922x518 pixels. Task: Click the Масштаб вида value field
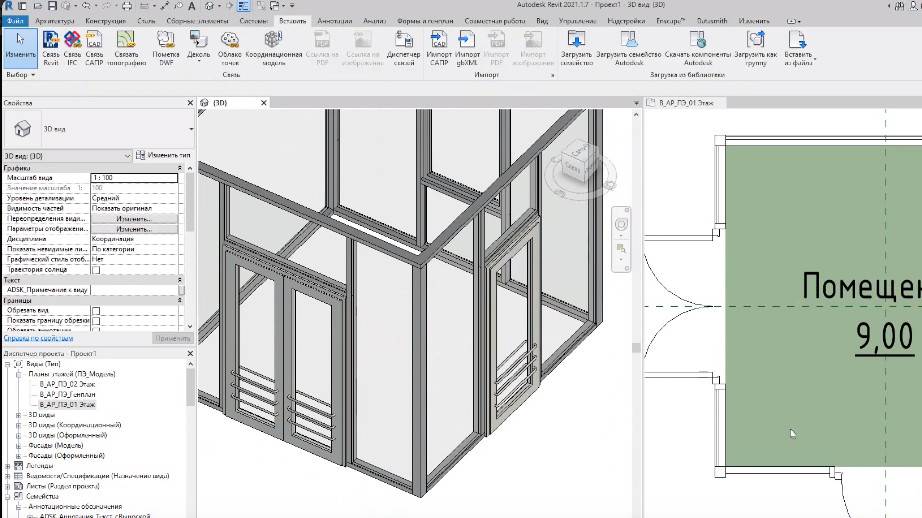133,177
